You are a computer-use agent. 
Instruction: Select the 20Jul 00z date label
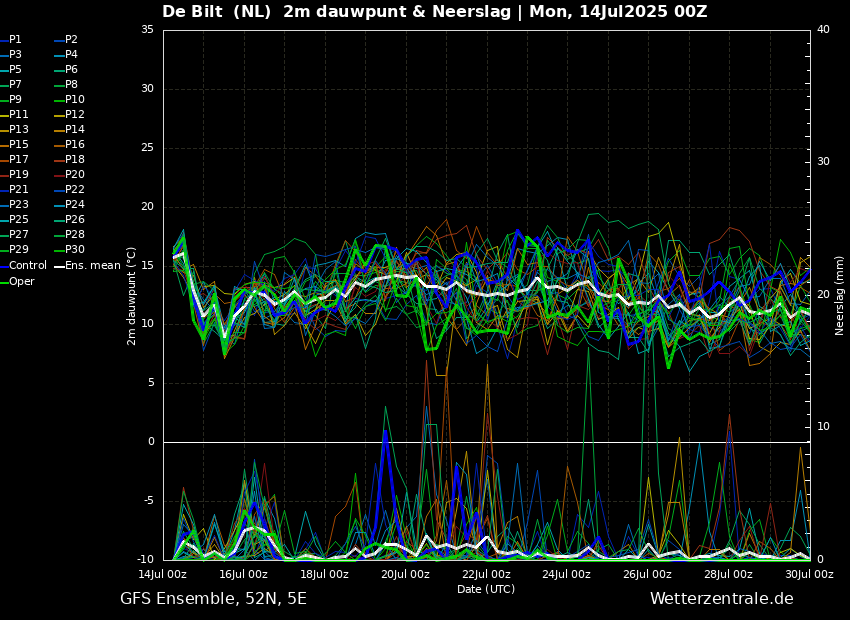pyautogui.click(x=405, y=574)
